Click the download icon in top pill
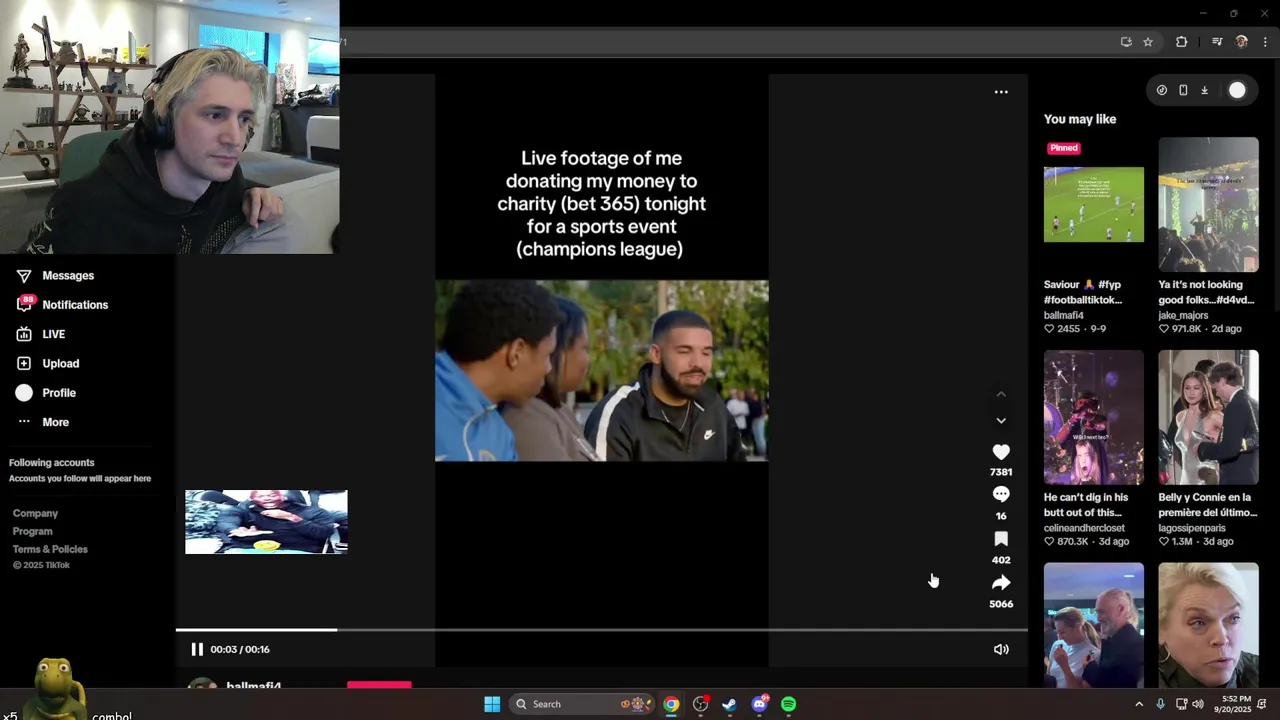 [x=1204, y=90]
